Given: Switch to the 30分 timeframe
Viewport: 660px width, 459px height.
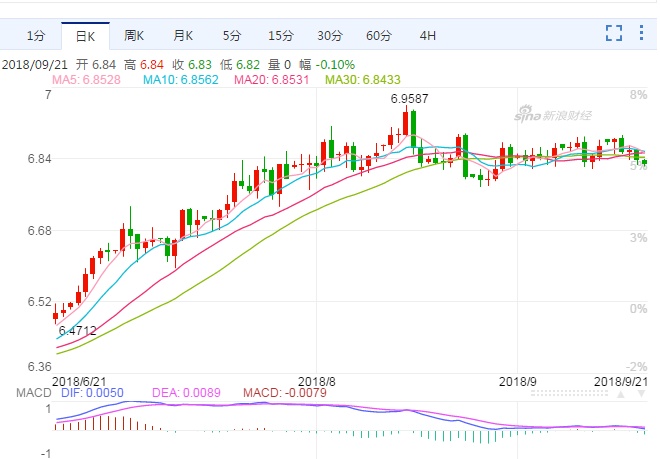Looking at the screenshot, I should [330, 36].
